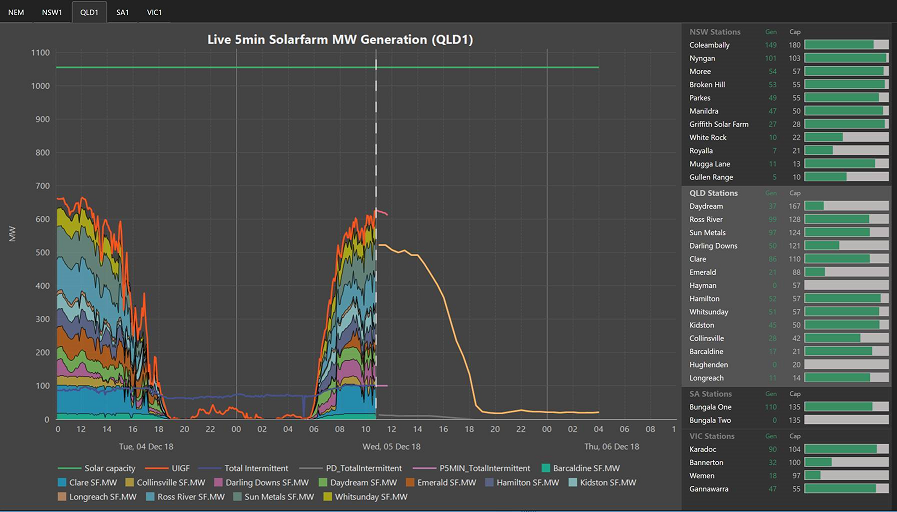Select the Bungala One station row

pos(712,407)
